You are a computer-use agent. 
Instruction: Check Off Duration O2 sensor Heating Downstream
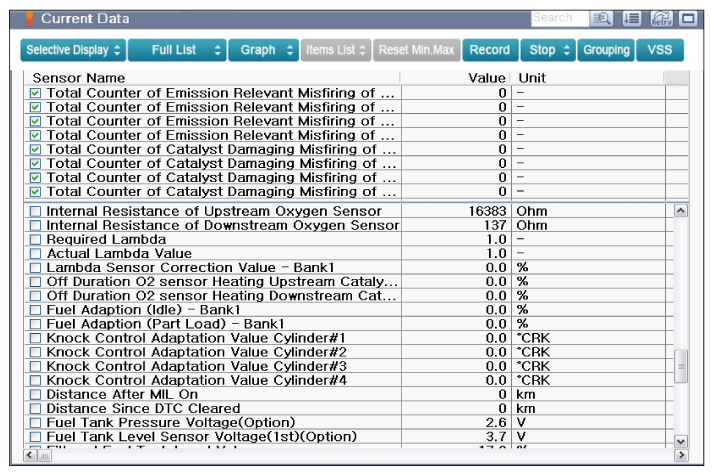click(x=35, y=296)
